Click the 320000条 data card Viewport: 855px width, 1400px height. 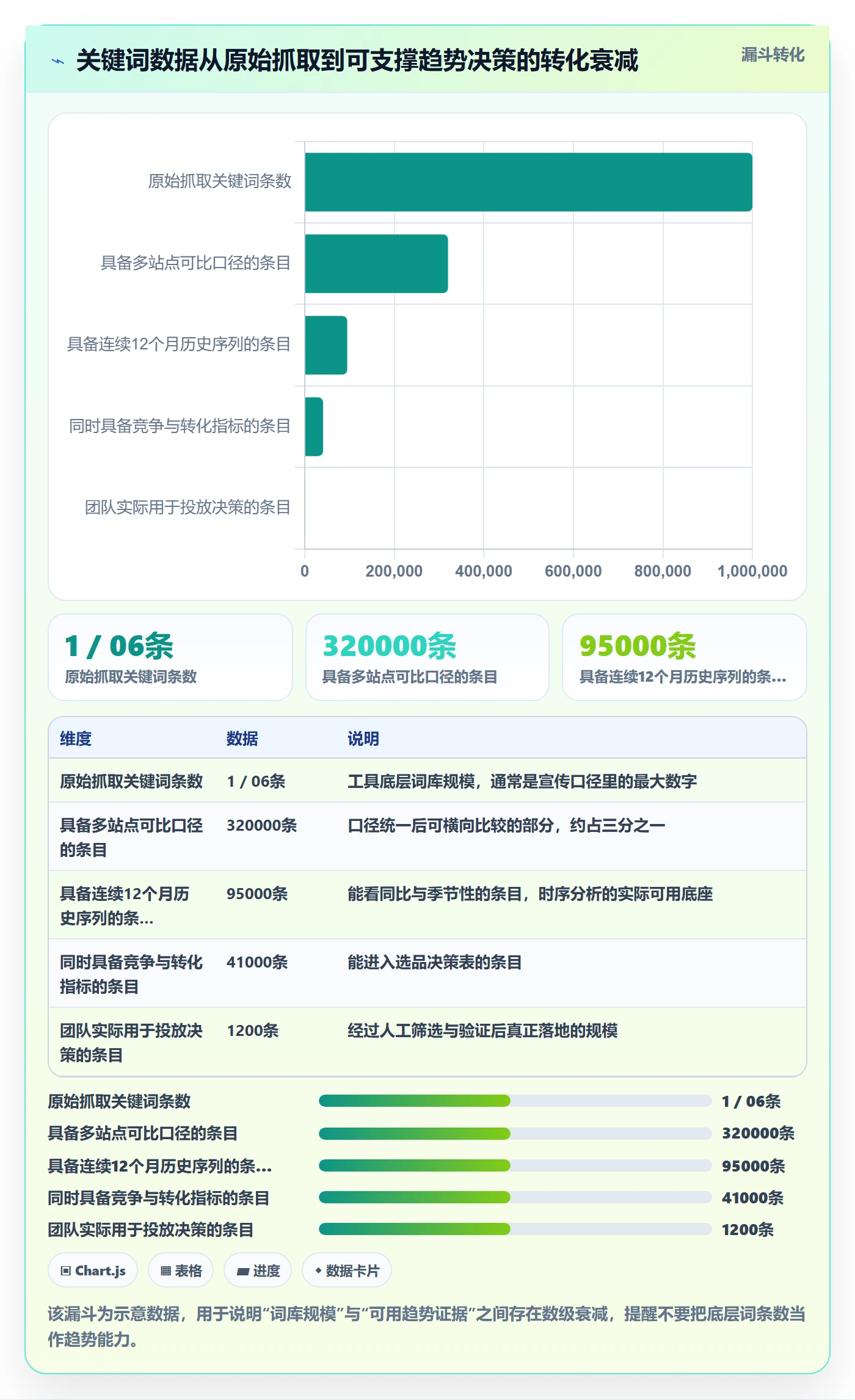(x=428, y=657)
